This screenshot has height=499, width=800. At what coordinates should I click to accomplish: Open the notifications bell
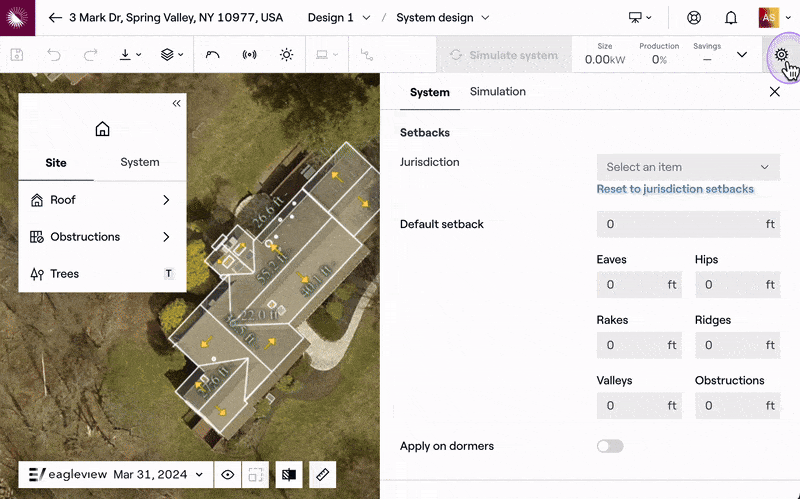[x=731, y=18]
